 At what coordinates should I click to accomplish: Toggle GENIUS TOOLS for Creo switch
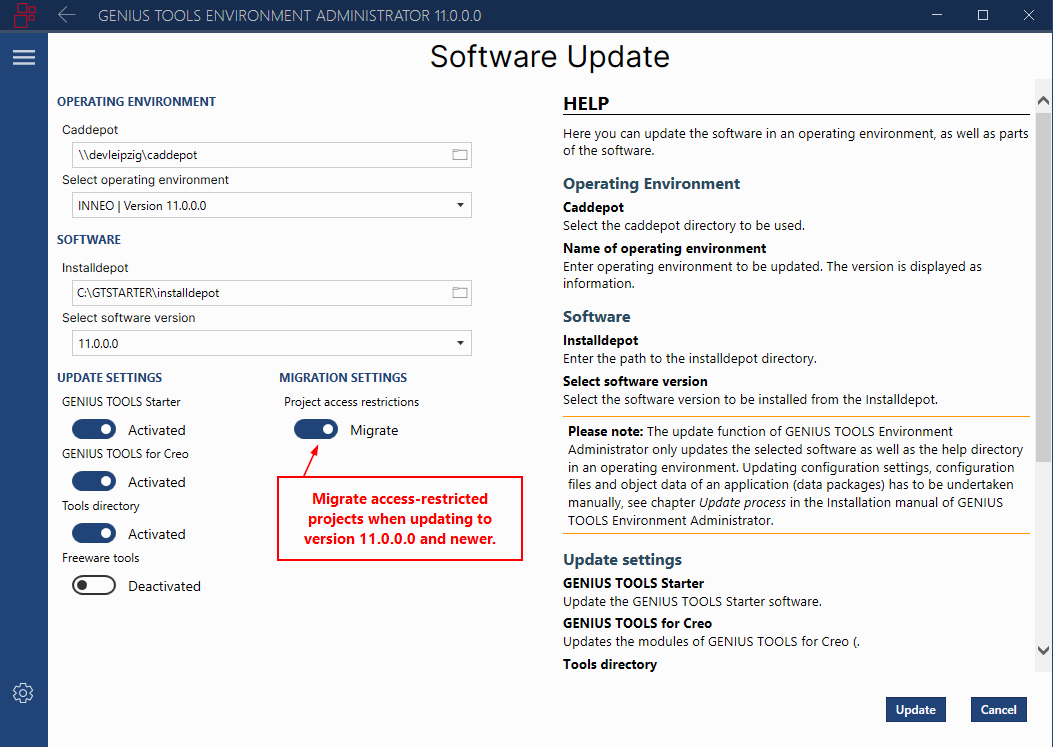[94, 482]
